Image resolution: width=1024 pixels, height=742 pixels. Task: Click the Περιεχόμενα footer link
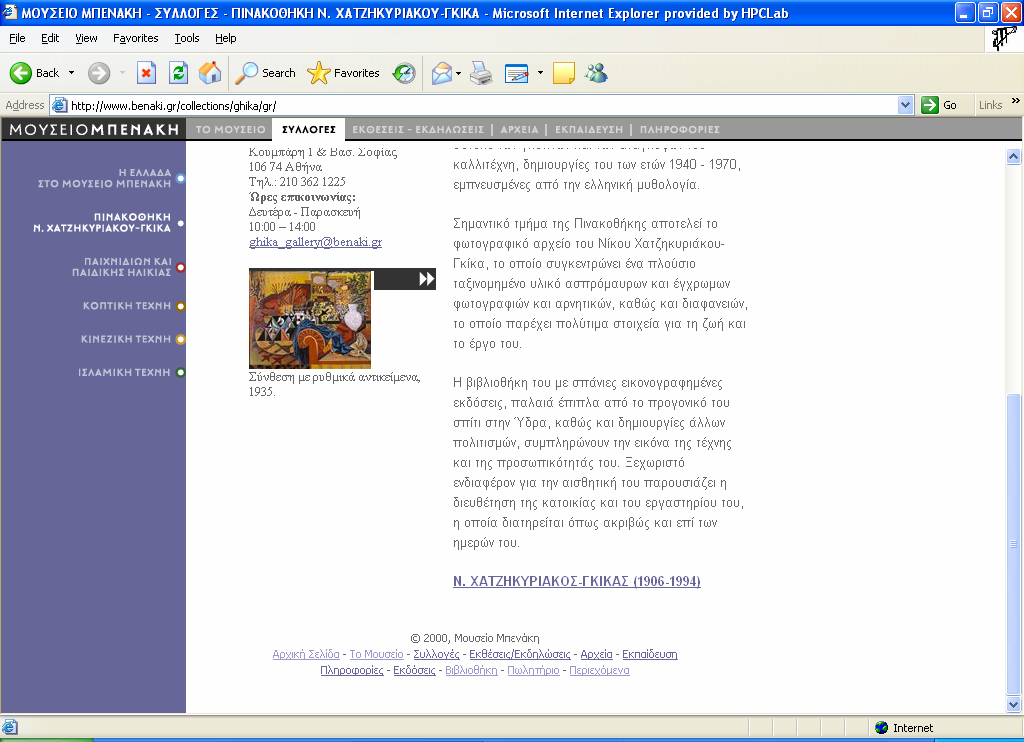(x=600, y=670)
